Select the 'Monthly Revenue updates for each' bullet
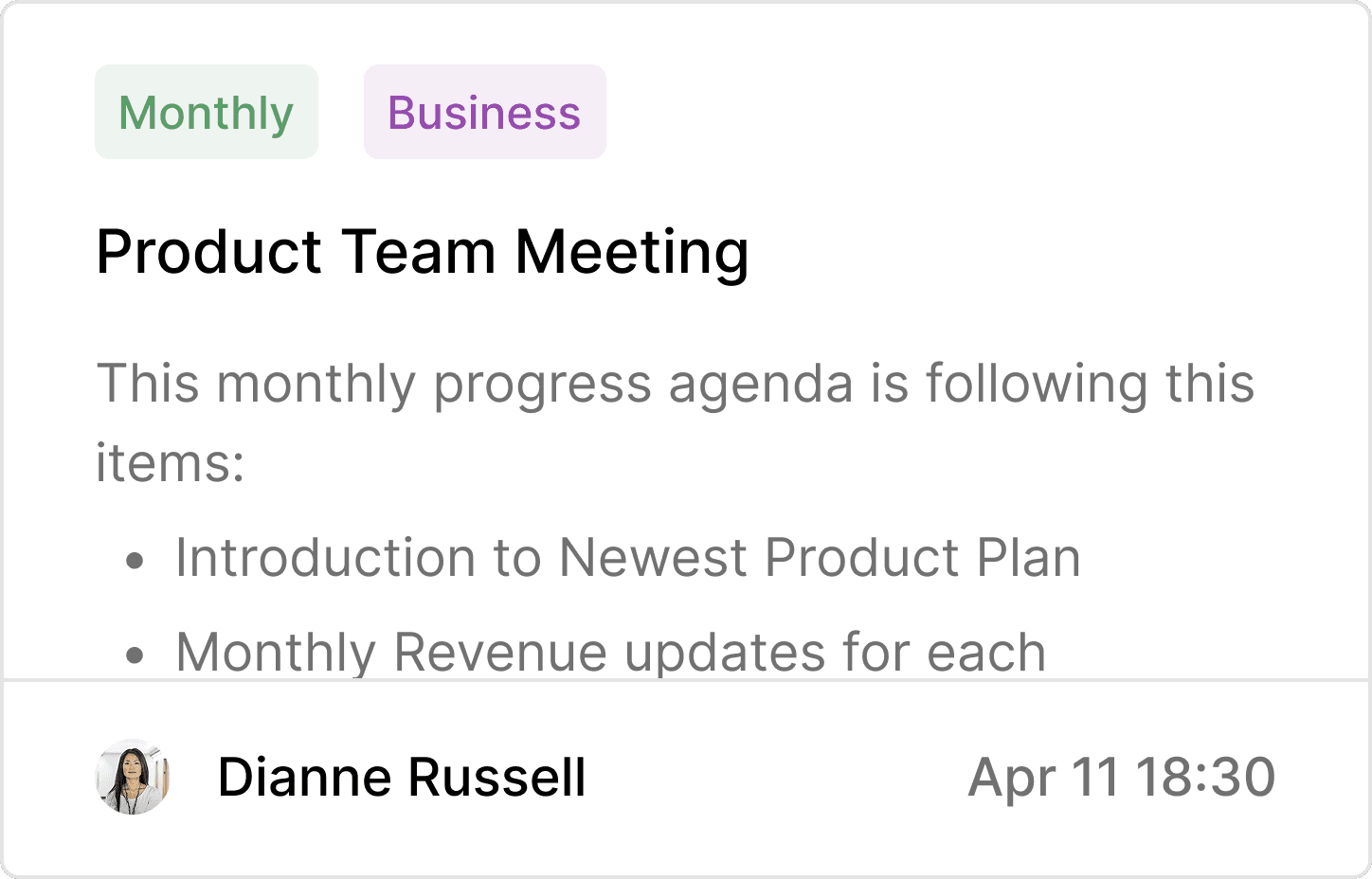The height and width of the screenshot is (879, 1372). point(611,653)
